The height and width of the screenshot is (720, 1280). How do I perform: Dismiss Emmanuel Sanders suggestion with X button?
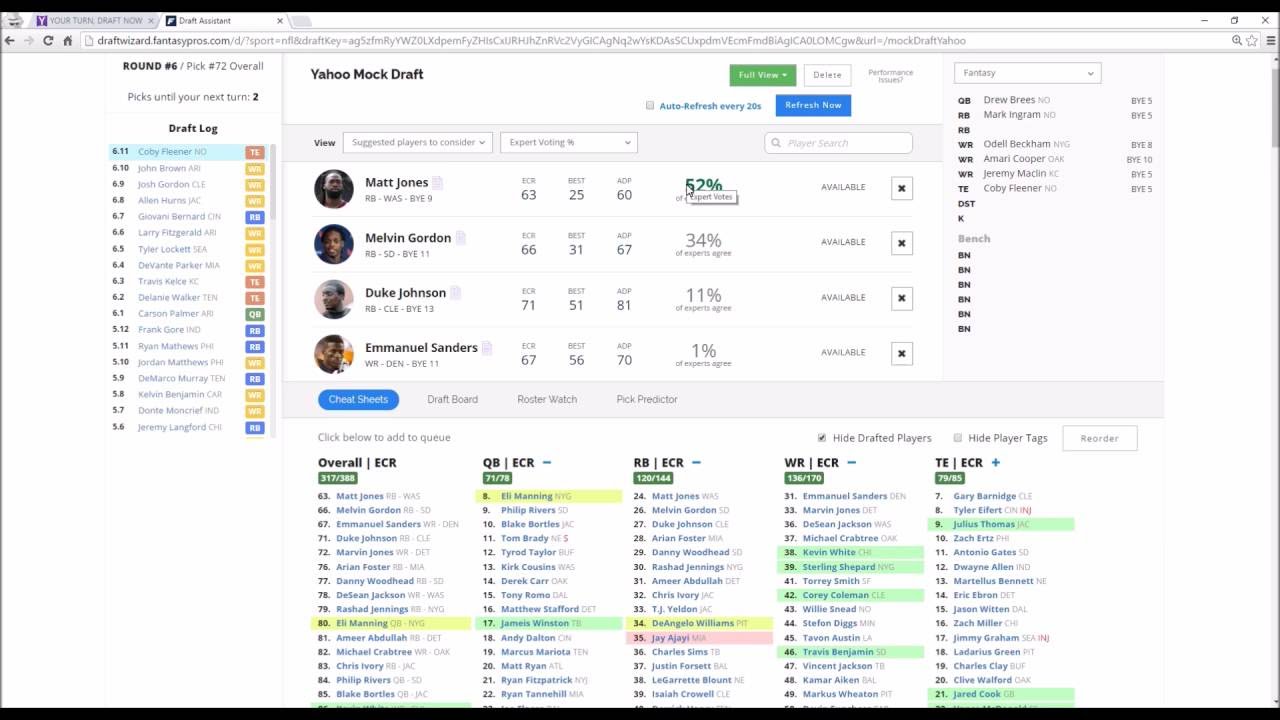click(901, 353)
